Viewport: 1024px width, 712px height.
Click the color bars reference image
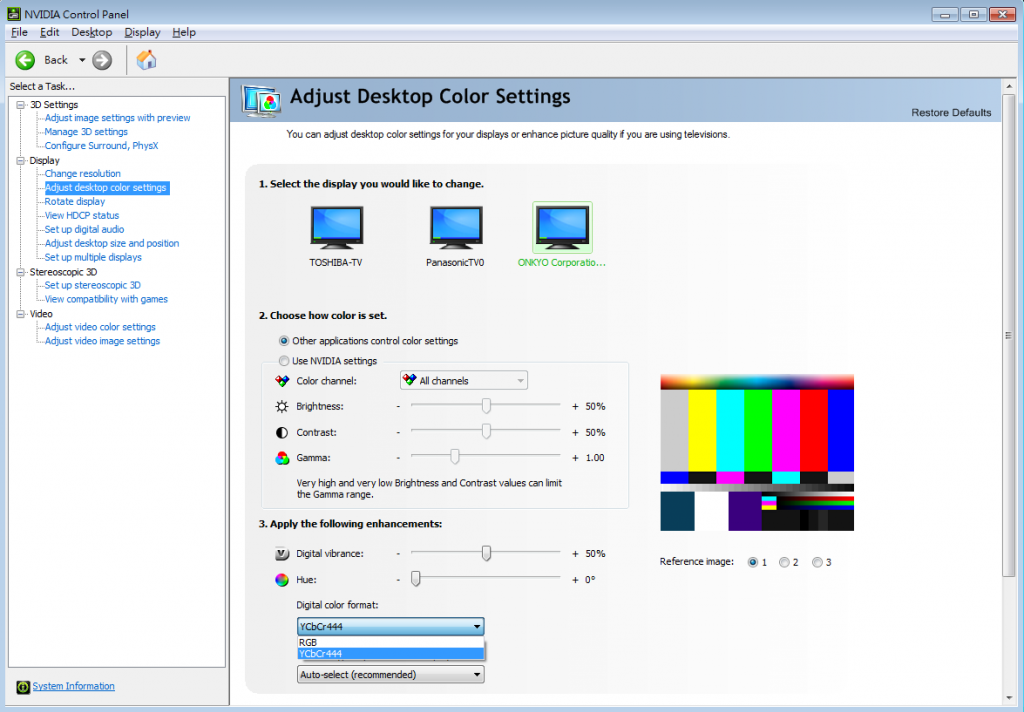tap(757, 452)
